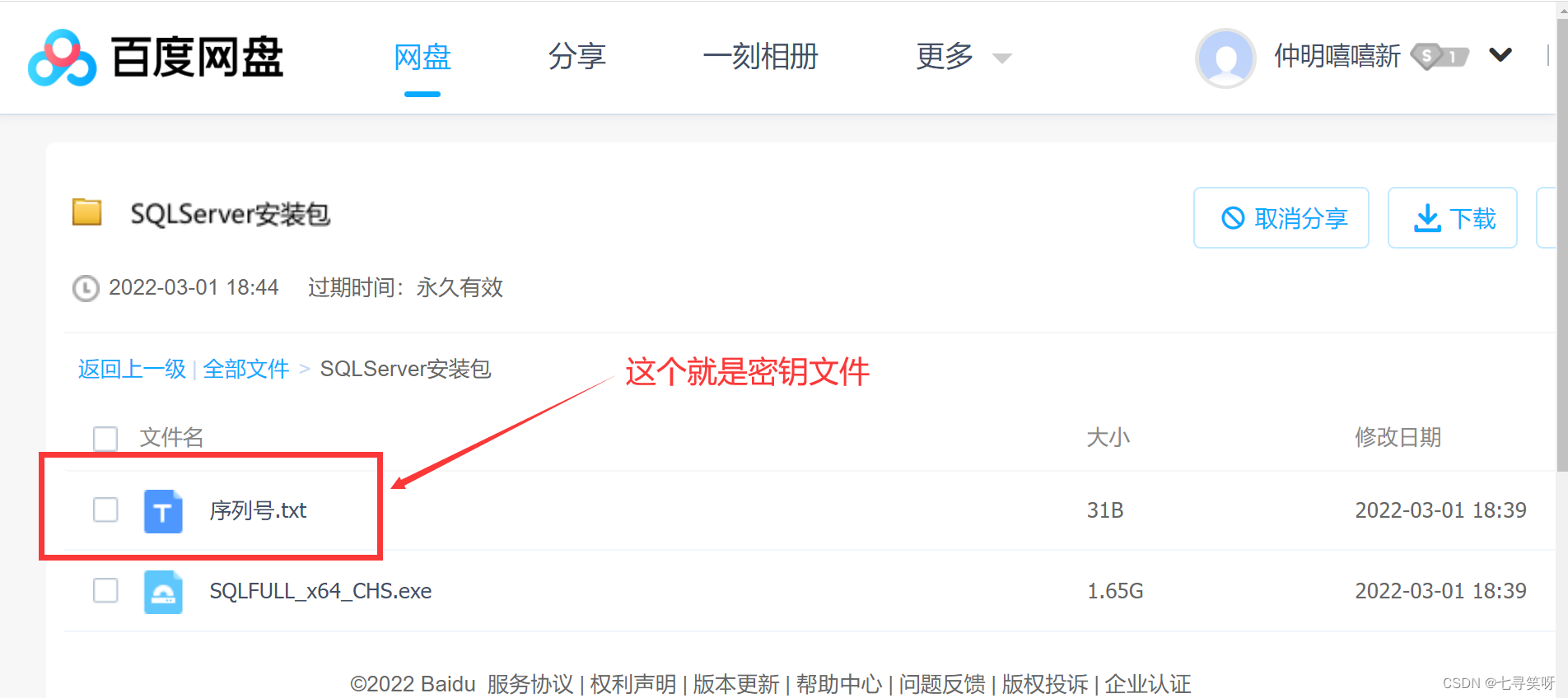1568x698 pixels.
Task: Click the blue T icon of 序列号.txt
Action: pos(163,511)
